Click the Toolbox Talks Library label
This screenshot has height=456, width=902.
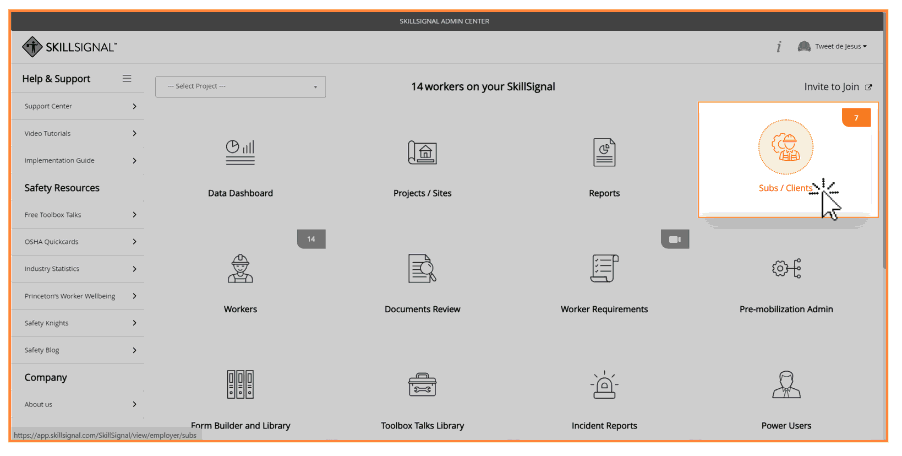(422, 426)
